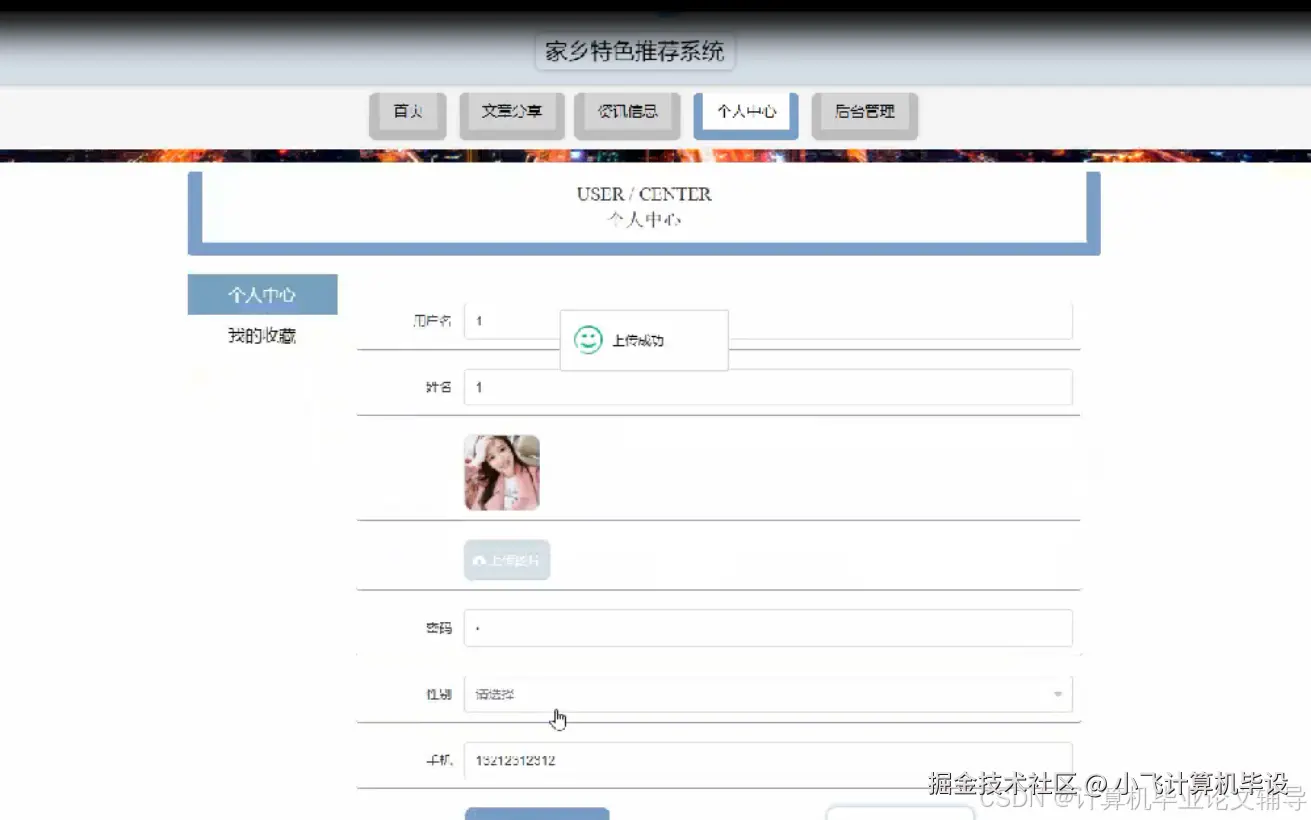Select 个人中心 in the sidebar menu
The width and height of the screenshot is (1311, 820).
(x=262, y=294)
